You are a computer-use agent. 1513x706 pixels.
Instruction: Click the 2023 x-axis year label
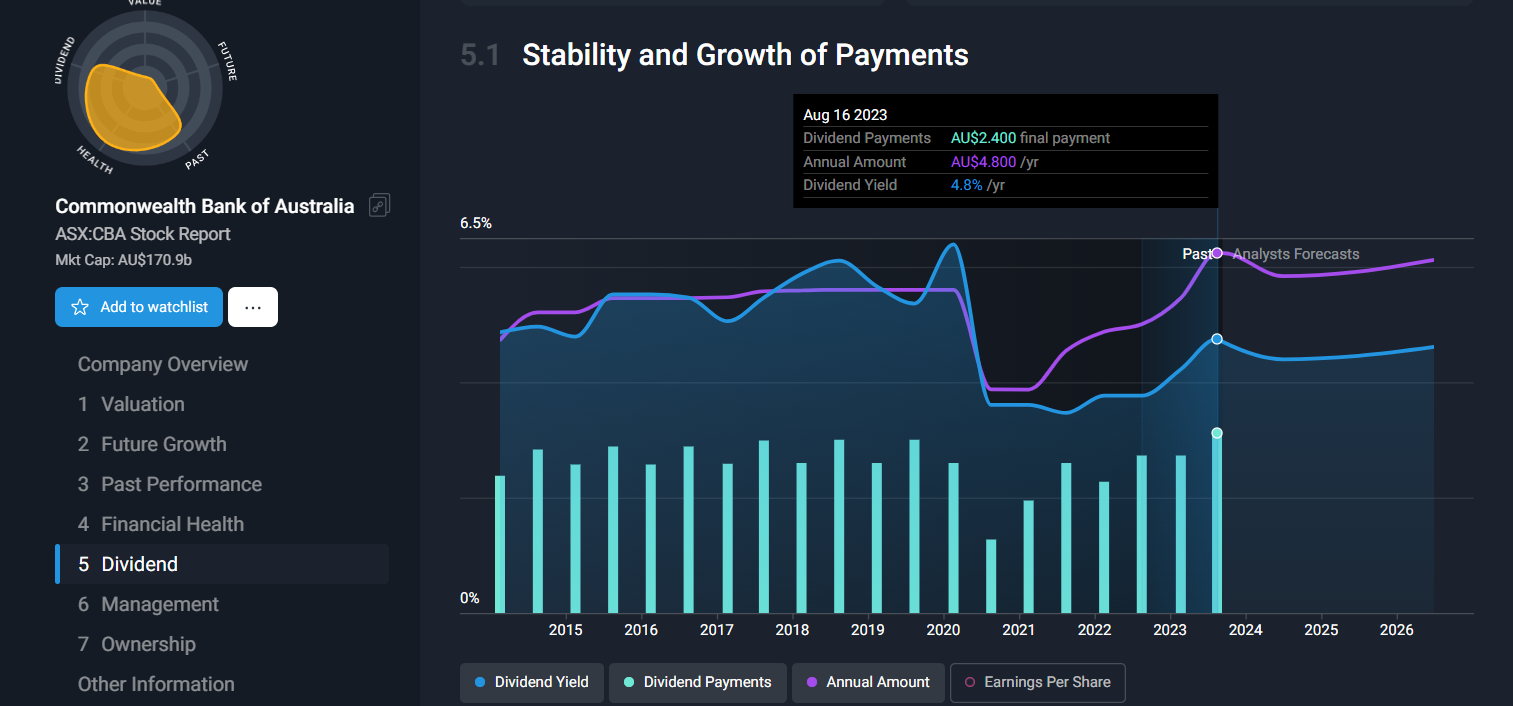pos(1170,630)
